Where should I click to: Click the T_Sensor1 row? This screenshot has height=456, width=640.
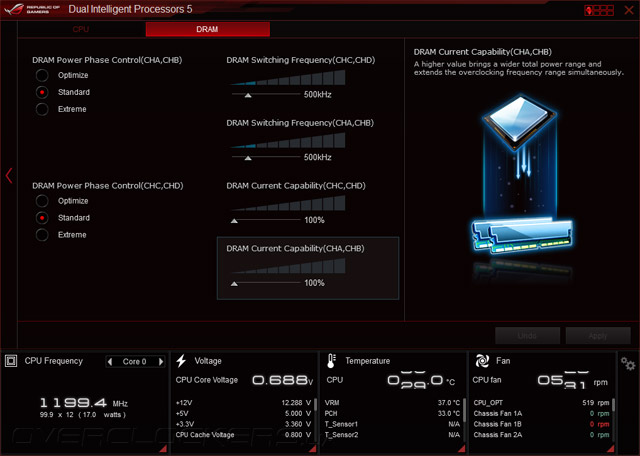[392, 424]
